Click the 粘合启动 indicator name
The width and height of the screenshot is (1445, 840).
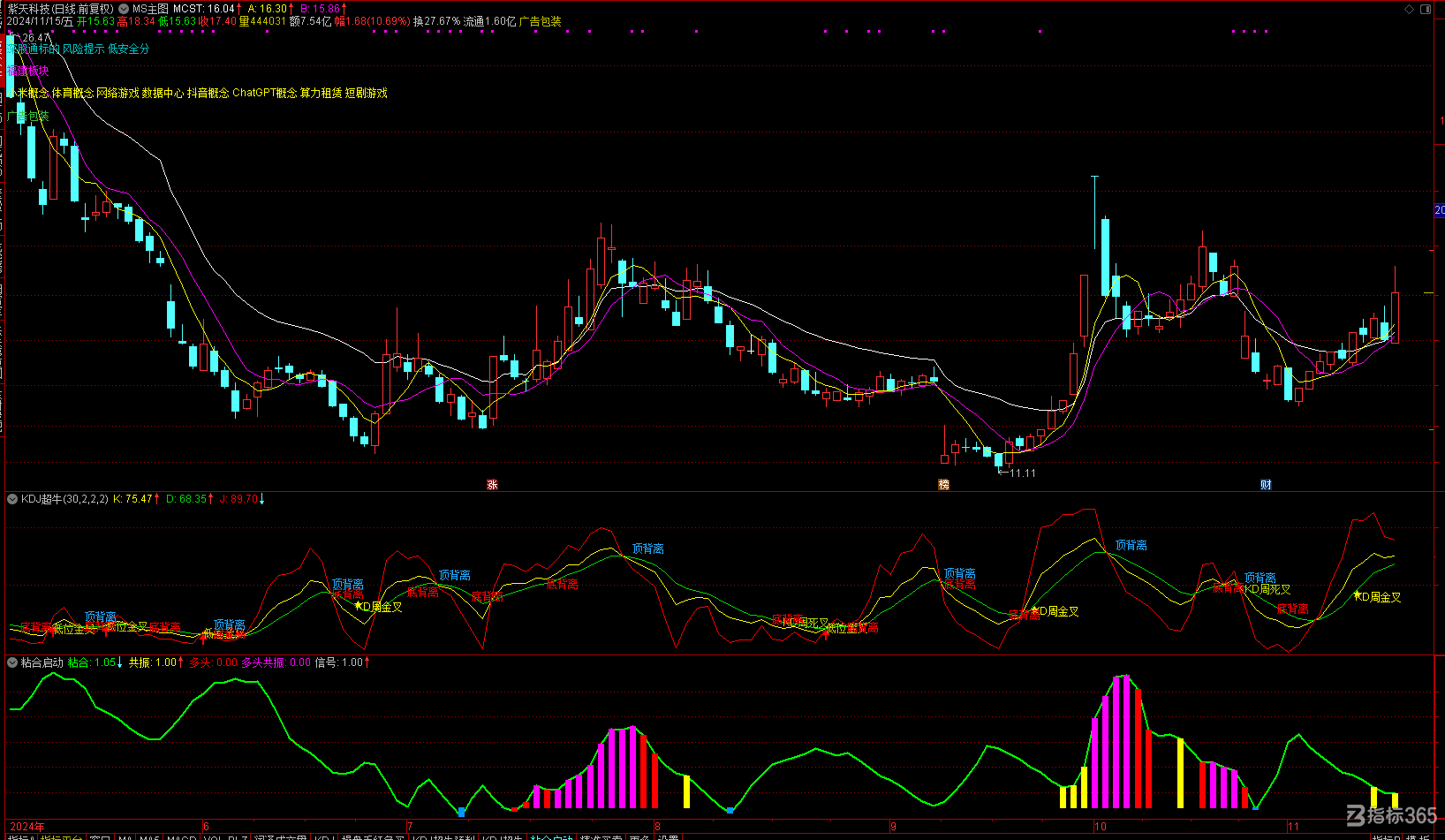42,662
